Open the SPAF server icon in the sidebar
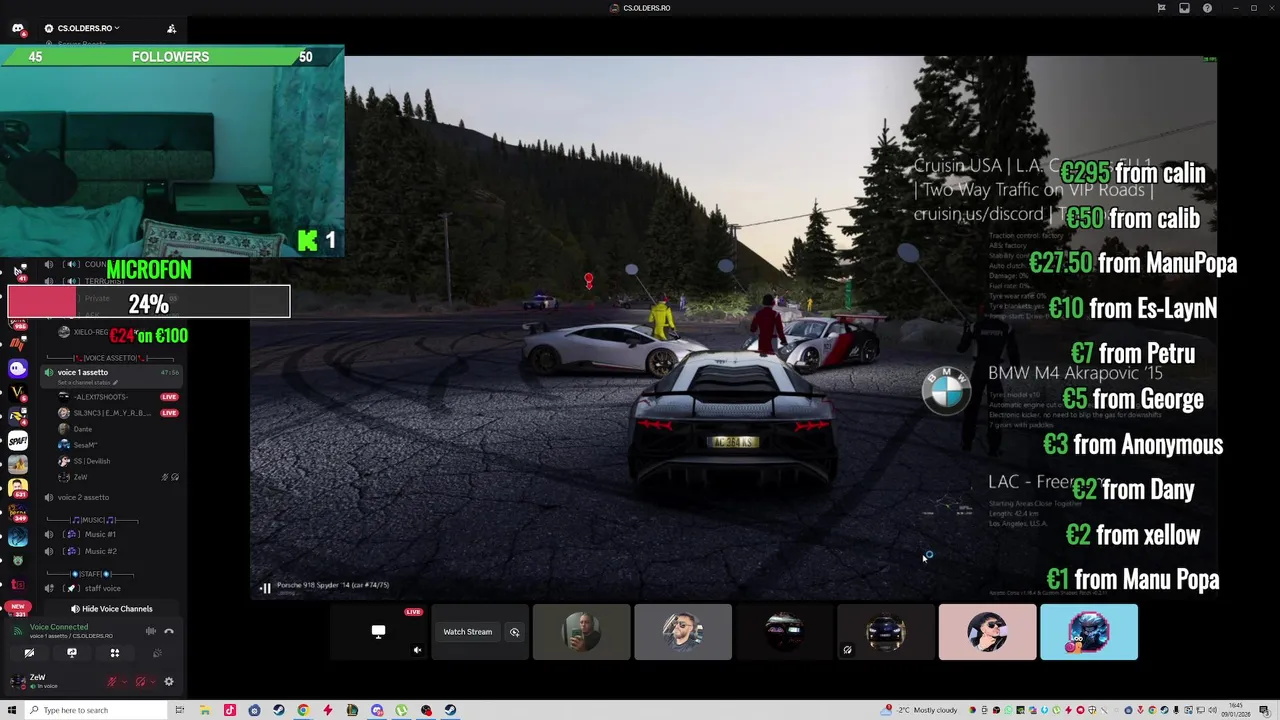 tap(17, 440)
